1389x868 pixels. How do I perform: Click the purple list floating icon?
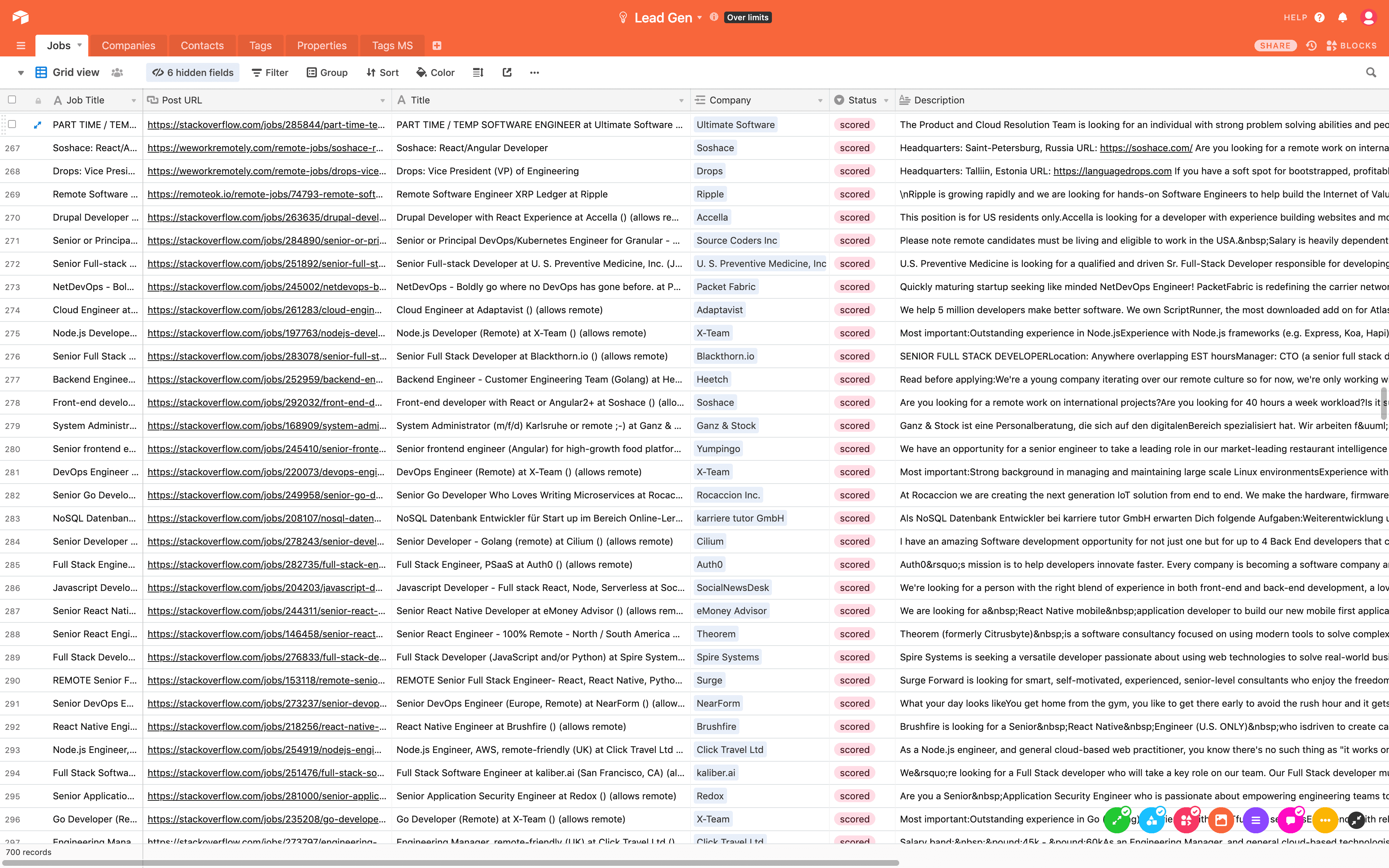[x=1256, y=820]
